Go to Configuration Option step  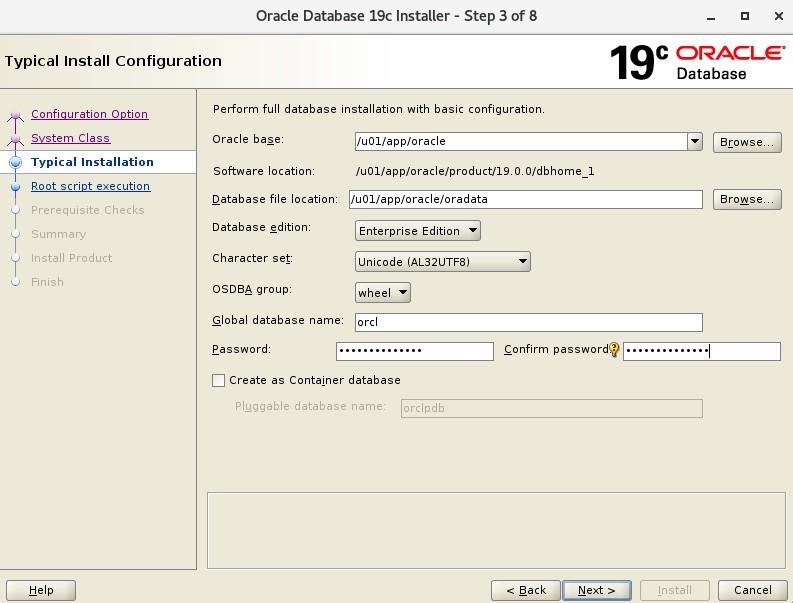(x=90, y=114)
